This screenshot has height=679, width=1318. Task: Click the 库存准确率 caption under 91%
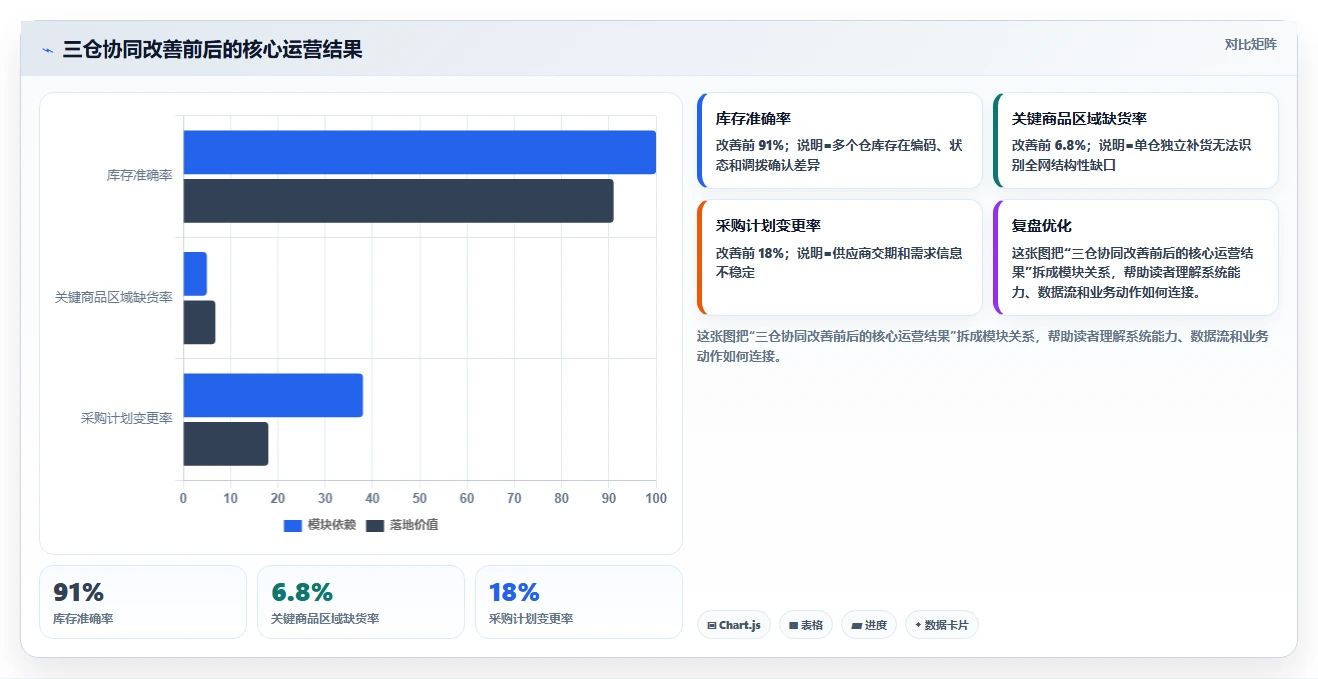83,619
